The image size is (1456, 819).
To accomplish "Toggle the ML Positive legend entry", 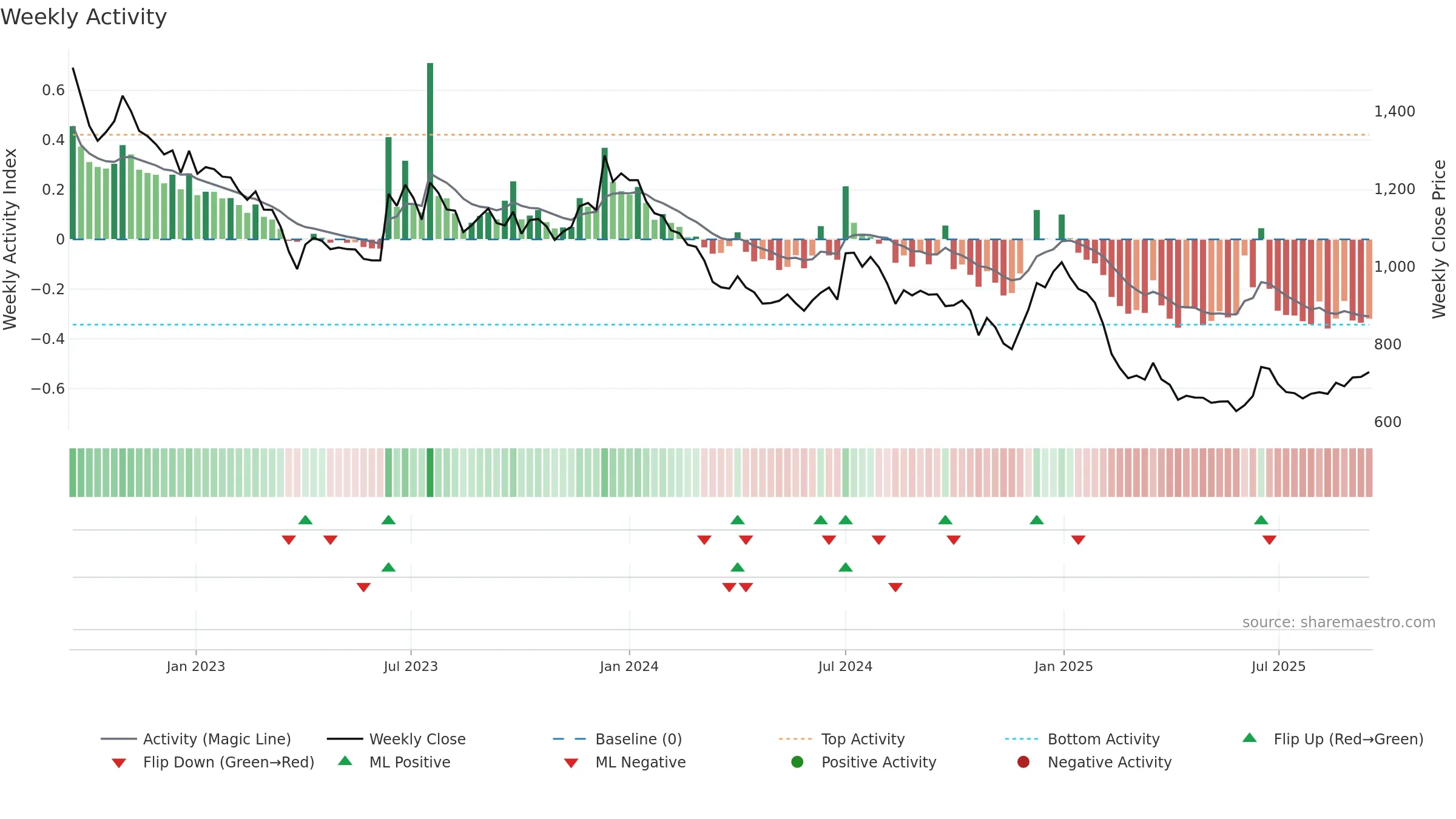I will [394, 762].
